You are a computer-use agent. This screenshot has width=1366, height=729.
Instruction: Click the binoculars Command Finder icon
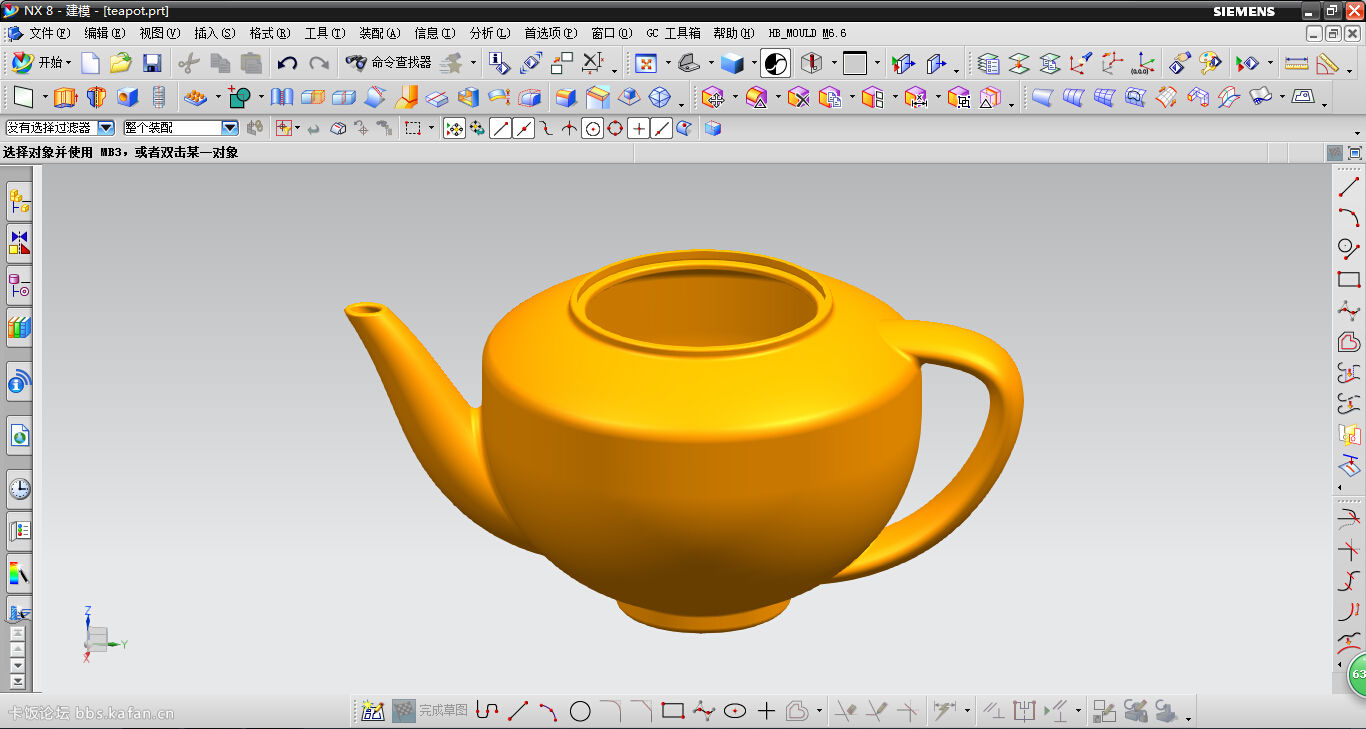tap(356, 63)
